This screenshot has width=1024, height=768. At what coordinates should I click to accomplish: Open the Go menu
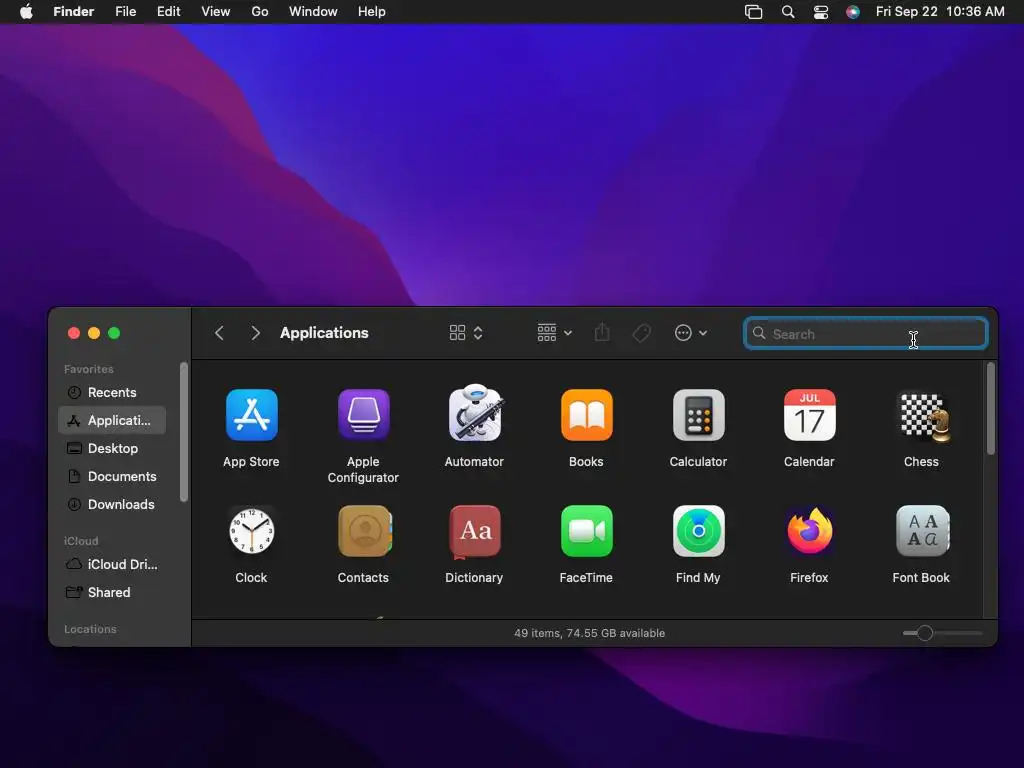coord(260,12)
